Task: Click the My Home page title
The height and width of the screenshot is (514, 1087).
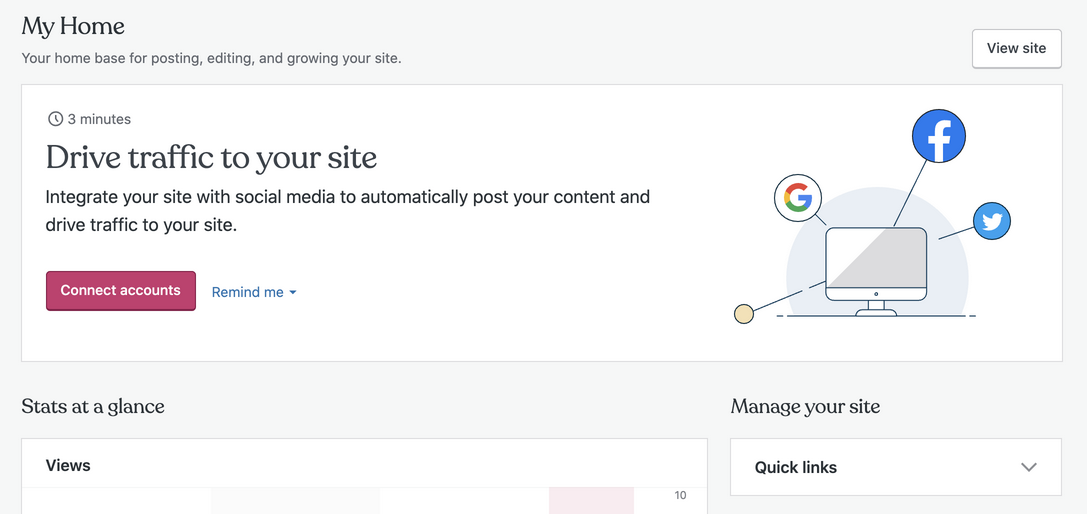Action: [73, 27]
